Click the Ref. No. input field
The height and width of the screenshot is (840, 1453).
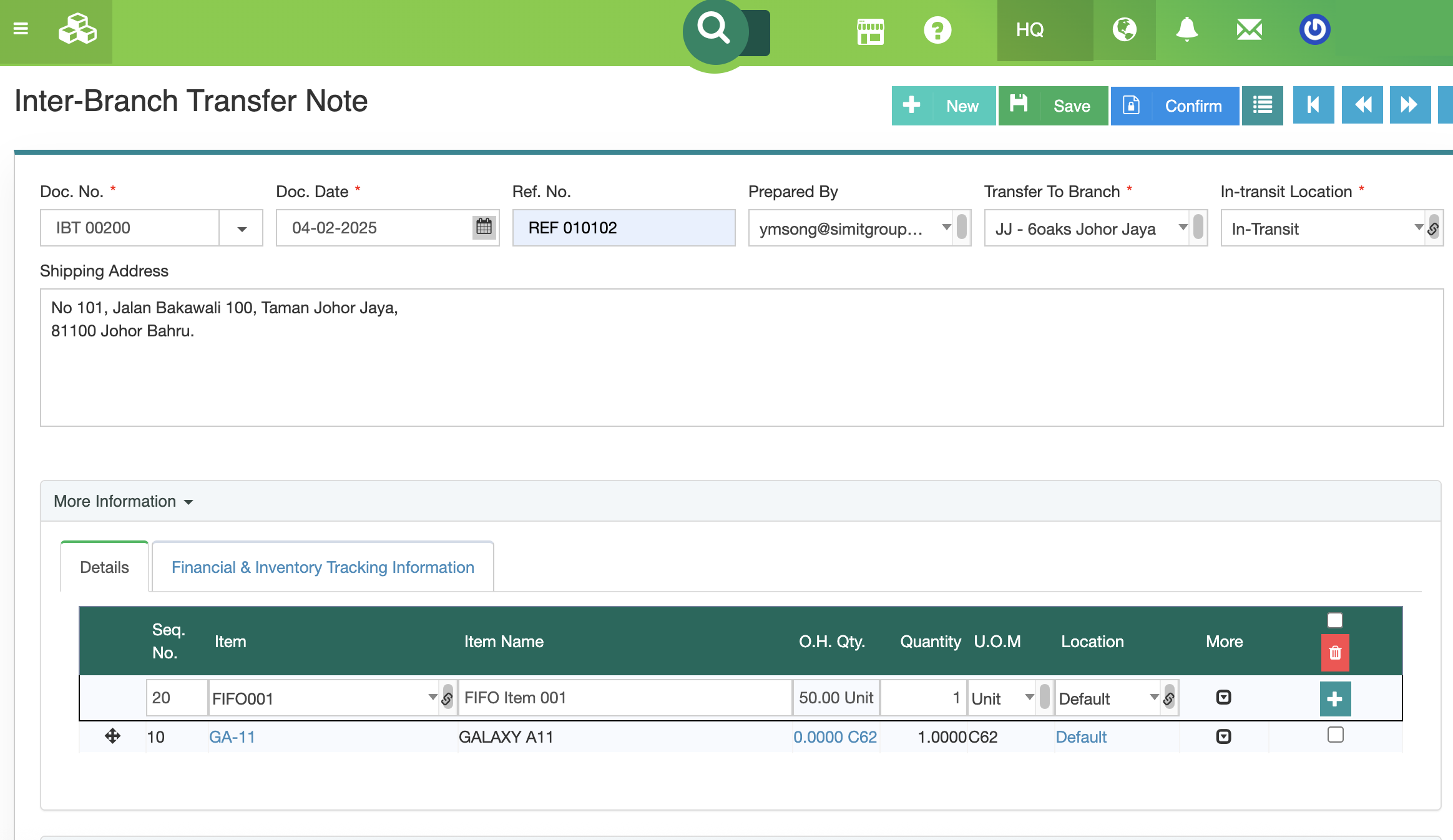click(624, 228)
